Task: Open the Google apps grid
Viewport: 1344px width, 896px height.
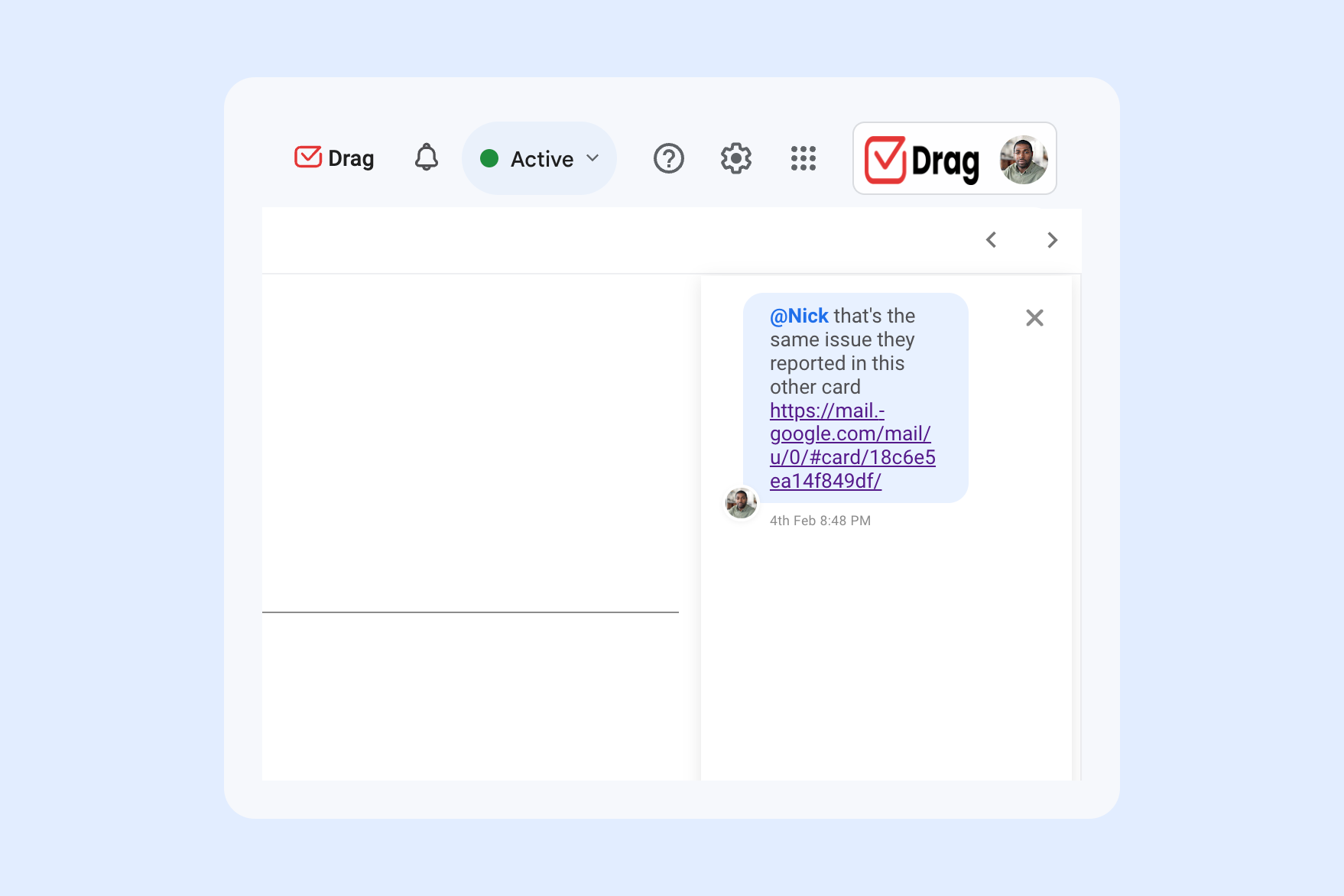Action: click(803, 158)
